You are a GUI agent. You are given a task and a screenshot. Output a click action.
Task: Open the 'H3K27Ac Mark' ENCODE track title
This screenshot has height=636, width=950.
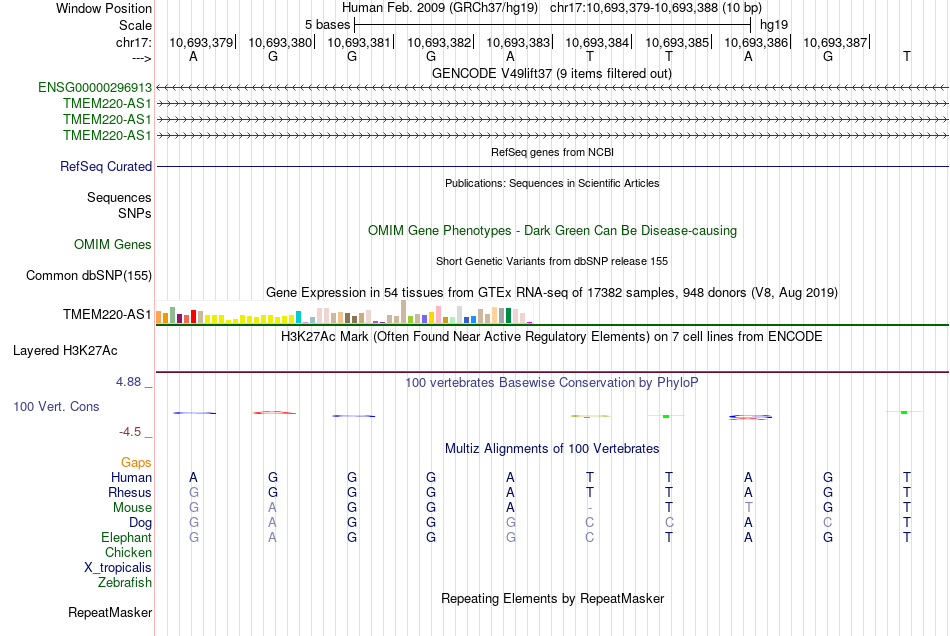552,337
